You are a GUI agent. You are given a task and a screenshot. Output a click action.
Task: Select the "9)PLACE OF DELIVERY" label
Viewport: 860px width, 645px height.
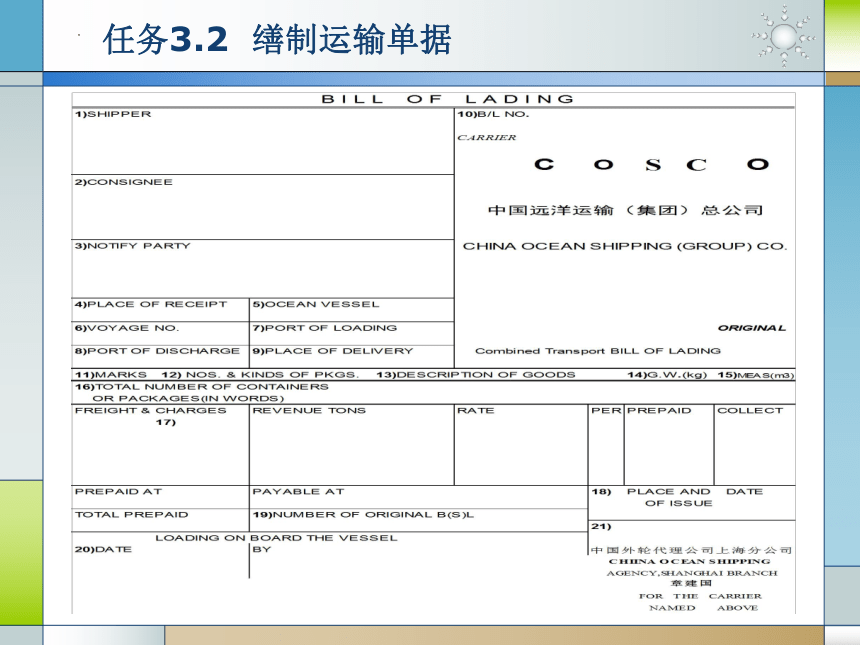pos(333,351)
